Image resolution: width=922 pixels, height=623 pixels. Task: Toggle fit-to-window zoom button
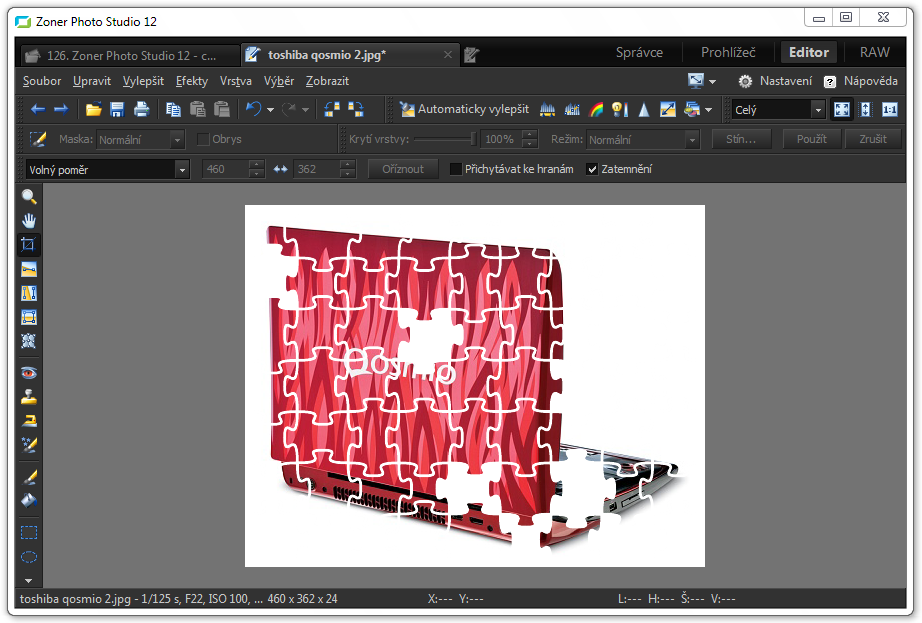coord(842,109)
